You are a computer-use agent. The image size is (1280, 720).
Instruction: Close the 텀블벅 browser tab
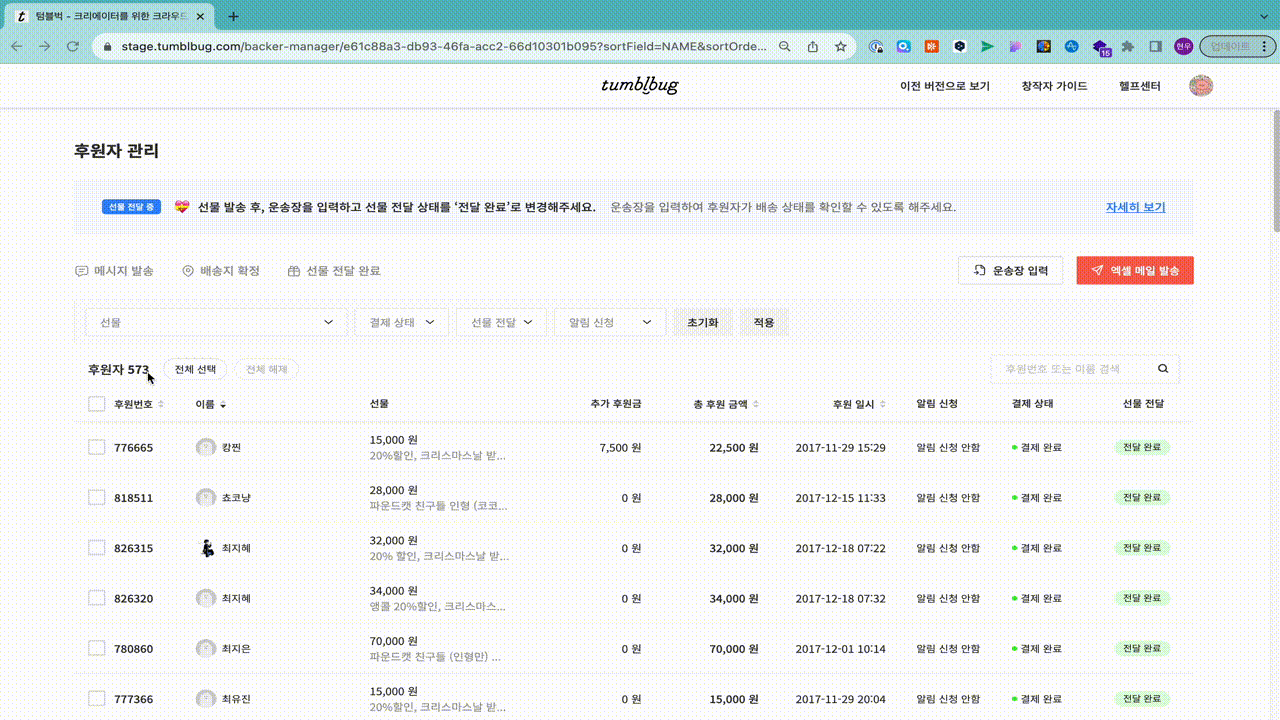pos(200,17)
